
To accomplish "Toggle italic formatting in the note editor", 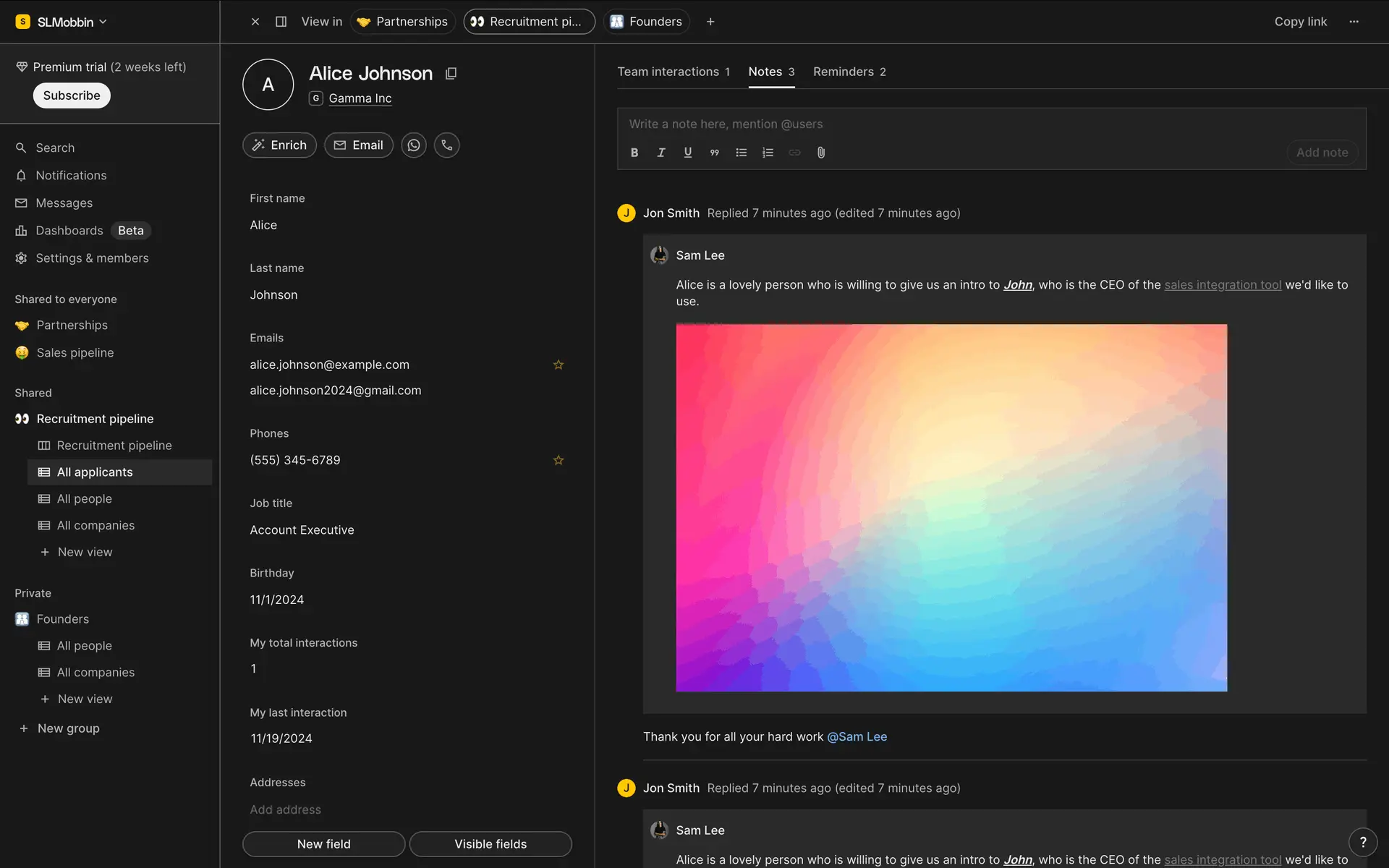I will coord(661,153).
